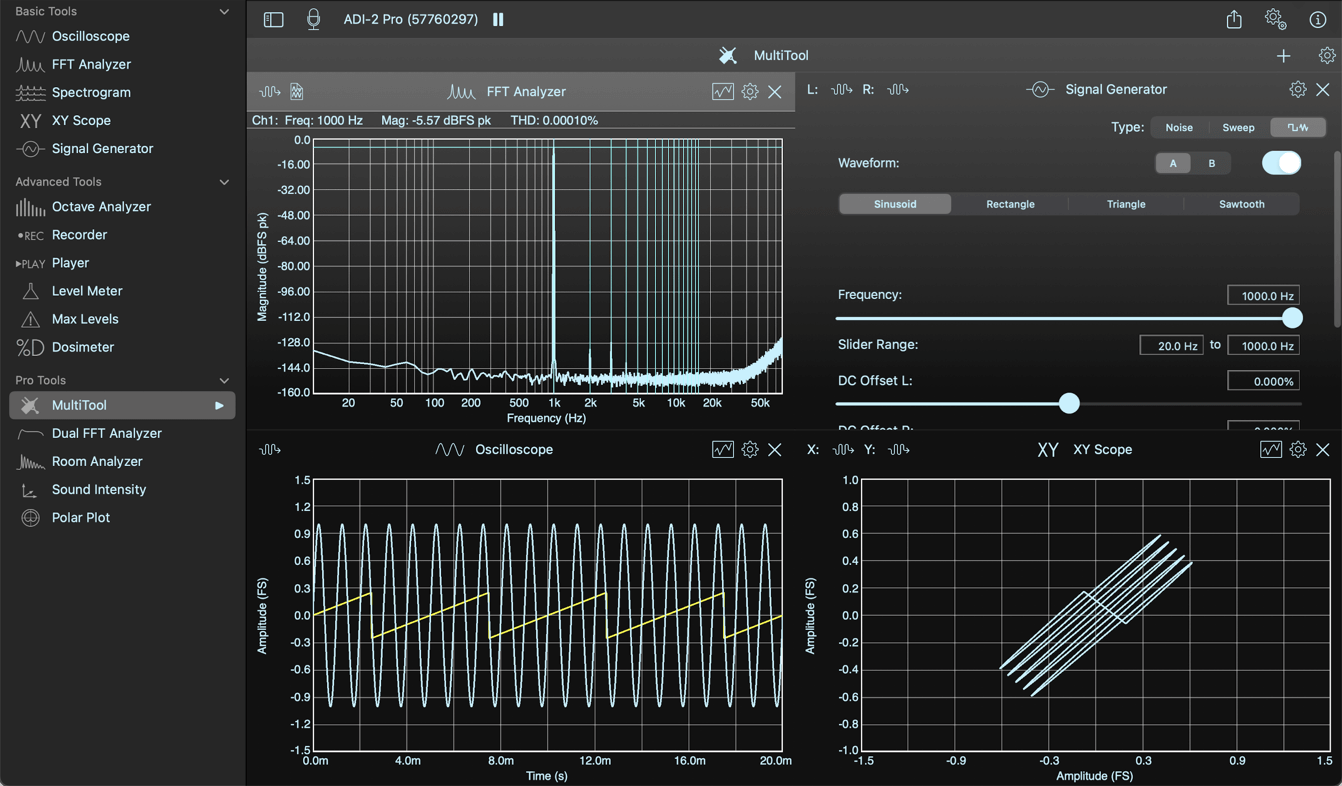
Task: Select the Triangle waveform tab
Action: coord(1126,204)
